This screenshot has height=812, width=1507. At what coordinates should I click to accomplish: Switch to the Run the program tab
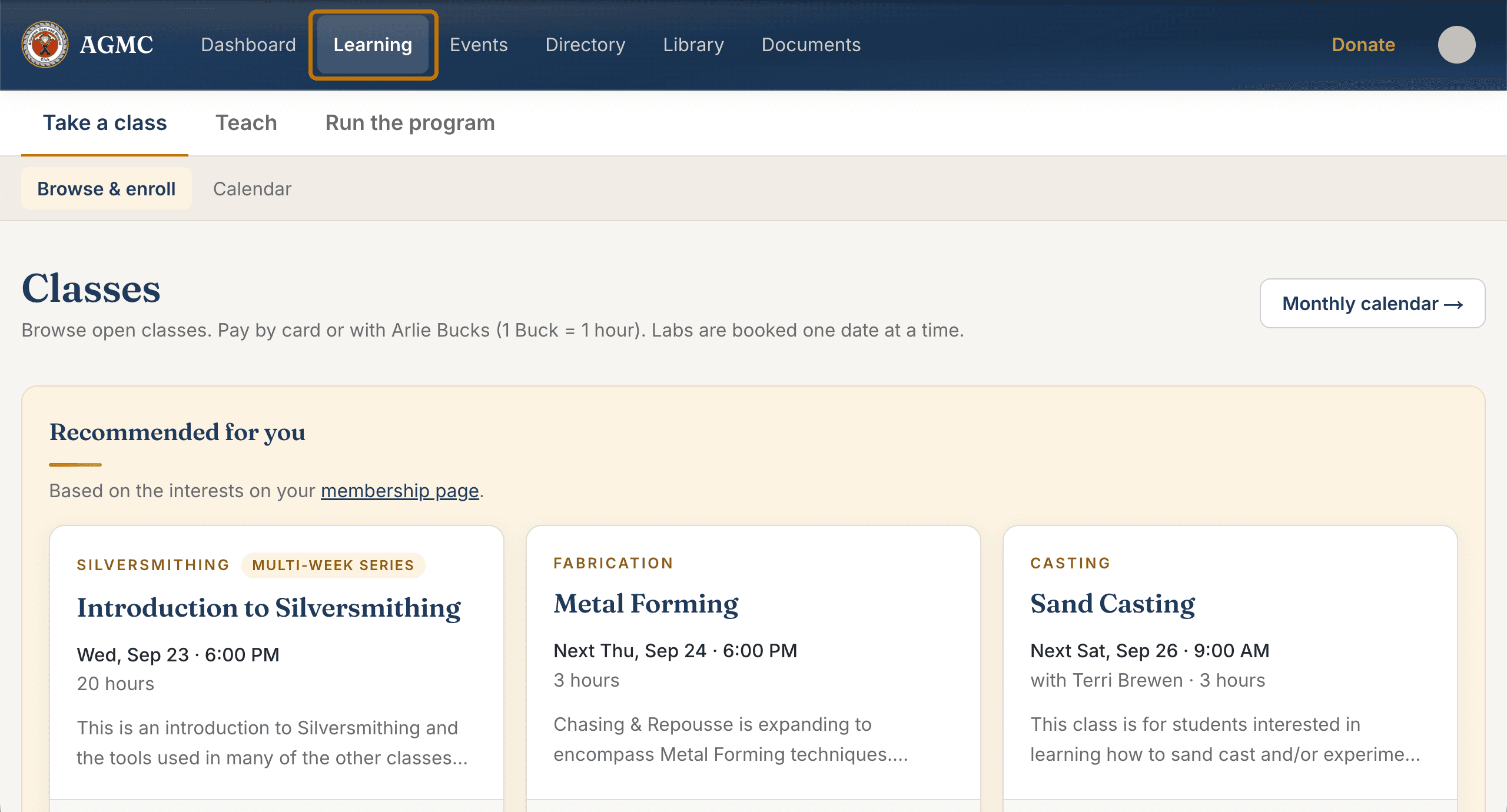tap(410, 123)
